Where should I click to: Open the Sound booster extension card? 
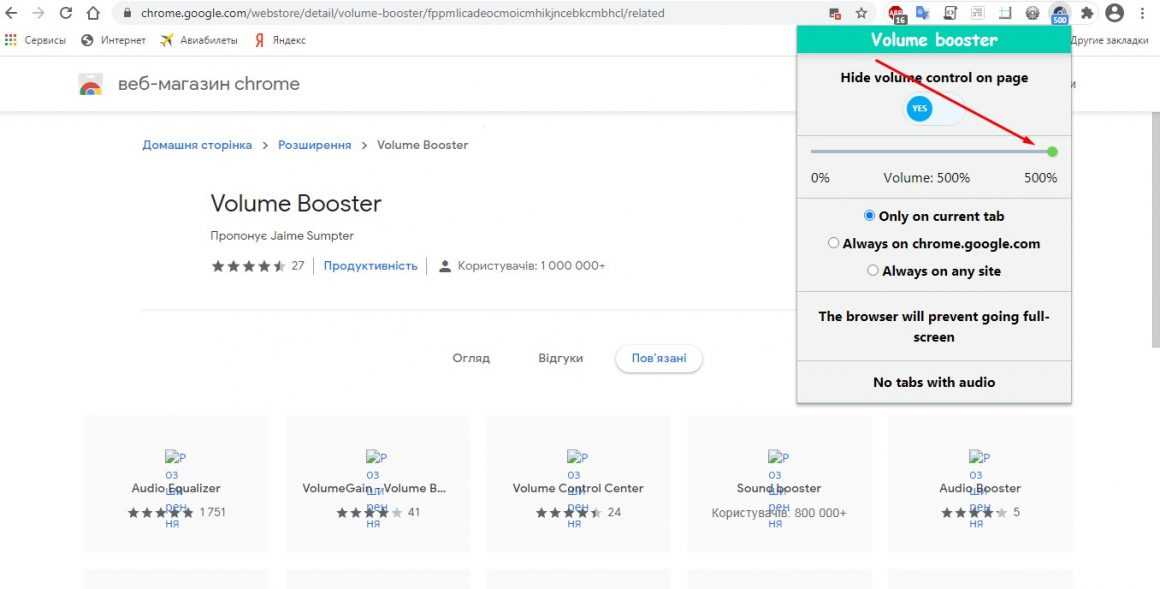[779, 483]
